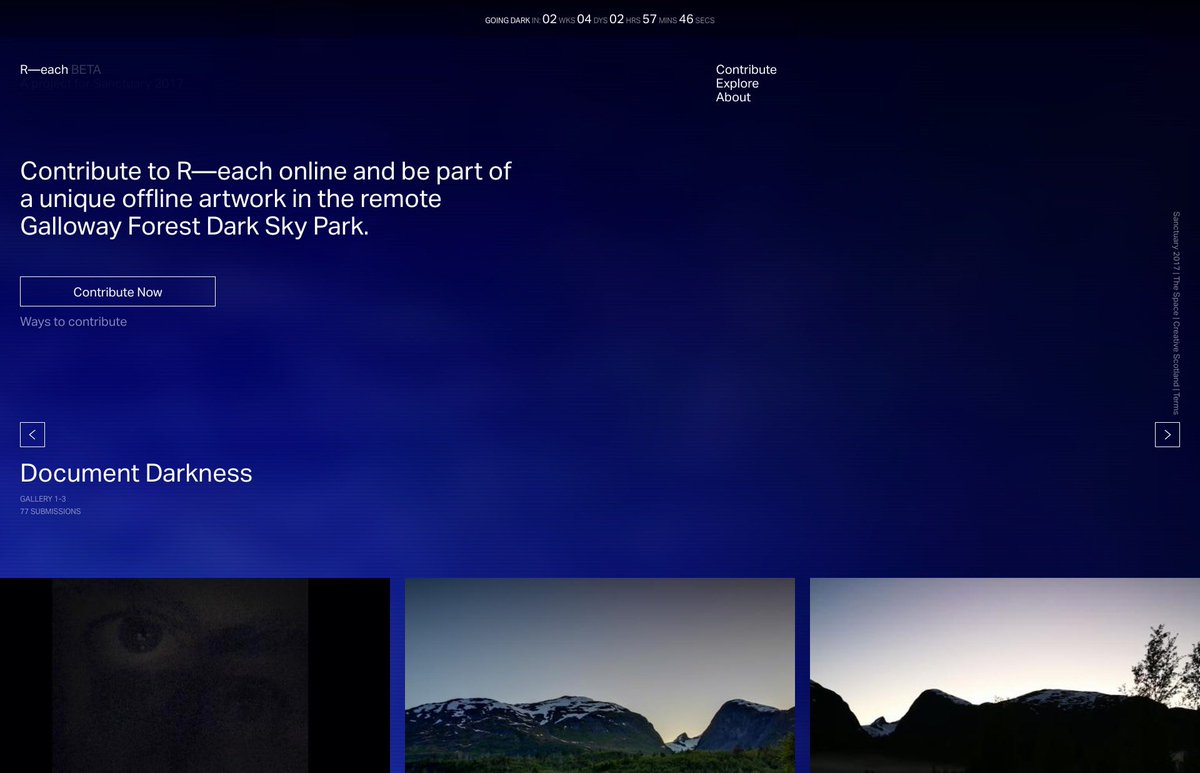Click the 'Contribute to R—each online' headline

coord(266,198)
